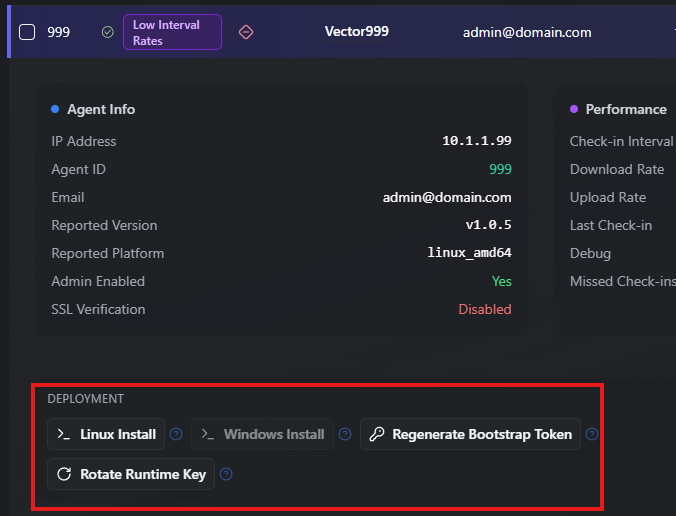676x516 pixels.
Task: Click the Upload Rate label
Action: (608, 197)
